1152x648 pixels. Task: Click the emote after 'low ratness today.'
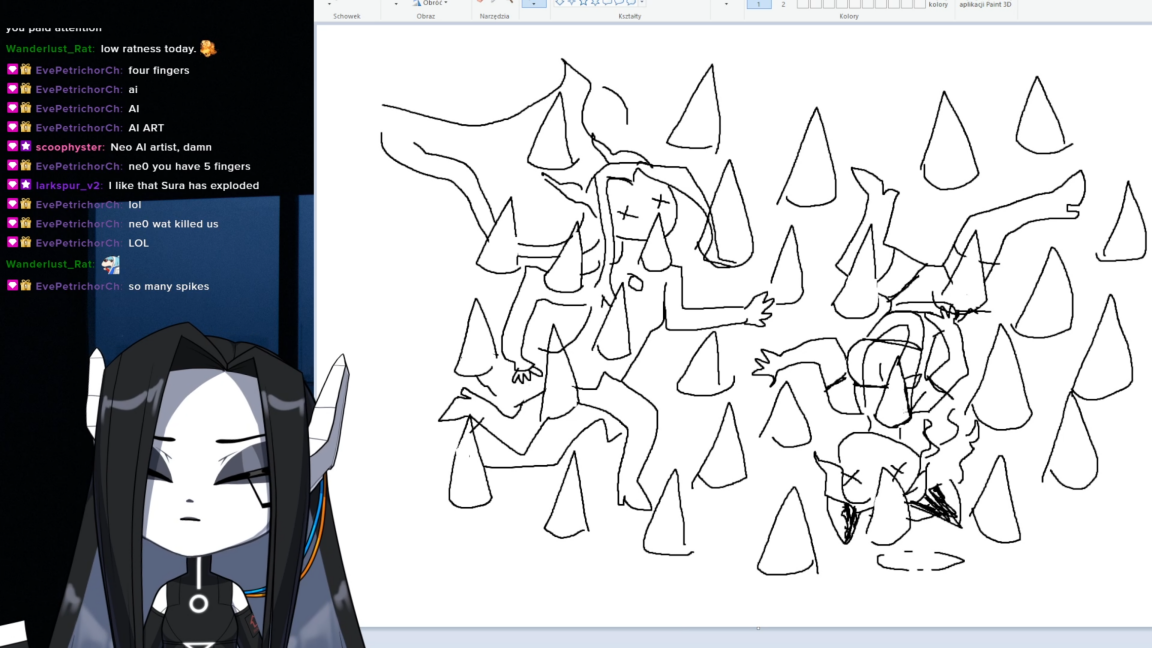(x=208, y=48)
